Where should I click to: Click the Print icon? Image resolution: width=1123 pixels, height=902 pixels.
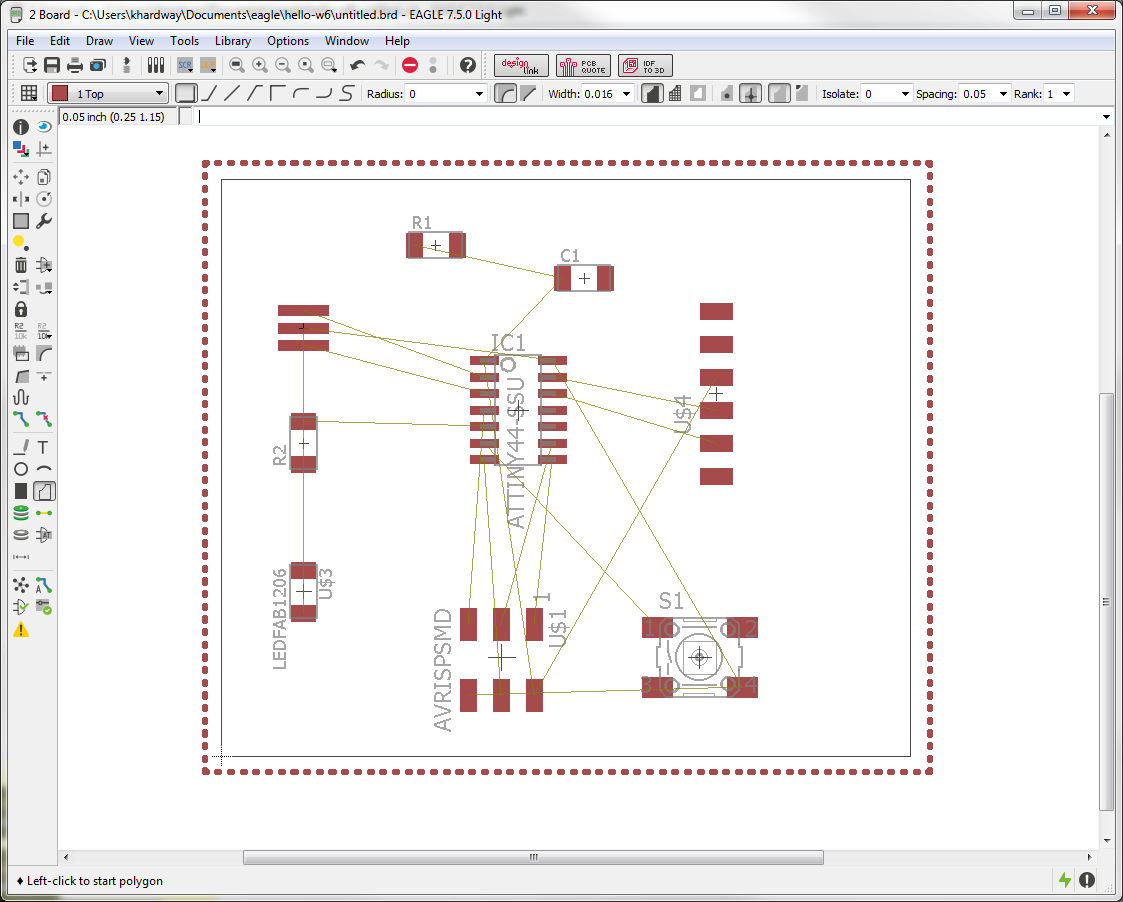[74, 65]
